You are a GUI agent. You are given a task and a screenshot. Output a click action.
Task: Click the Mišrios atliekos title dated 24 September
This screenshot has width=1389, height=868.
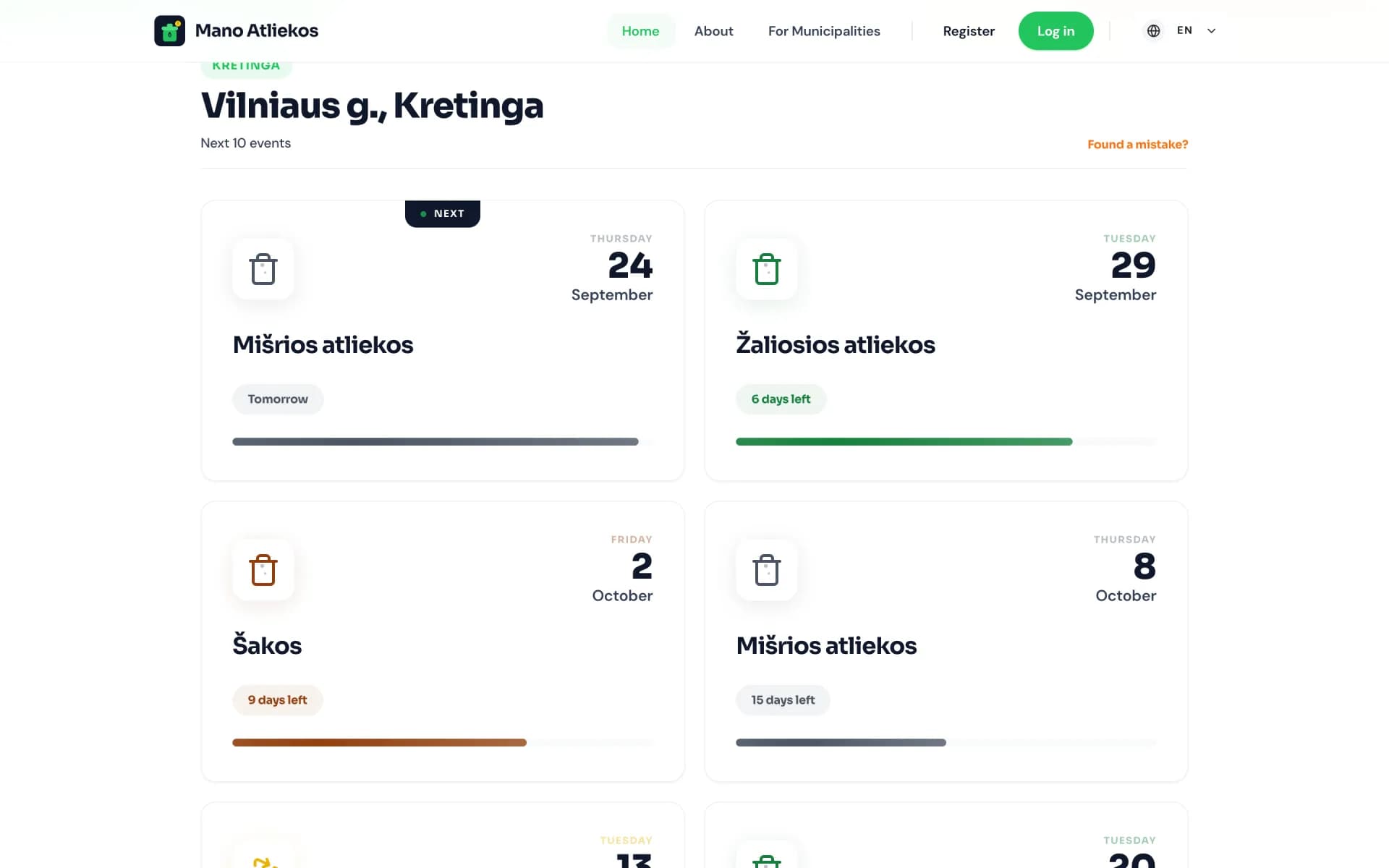(x=323, y=345)
